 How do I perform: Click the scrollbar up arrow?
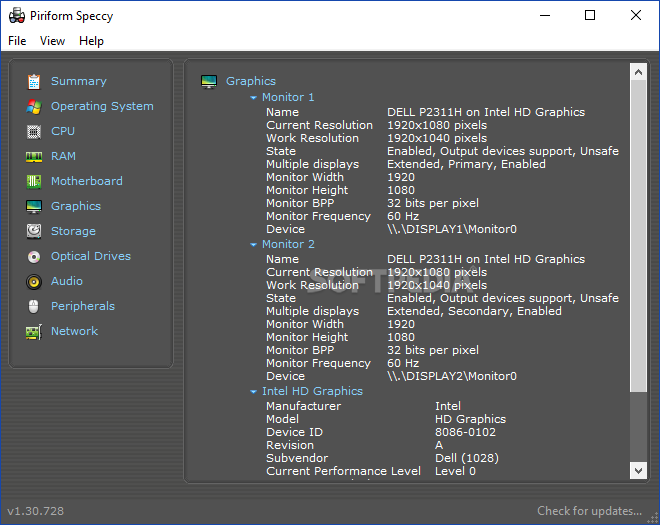coord(638,72)
